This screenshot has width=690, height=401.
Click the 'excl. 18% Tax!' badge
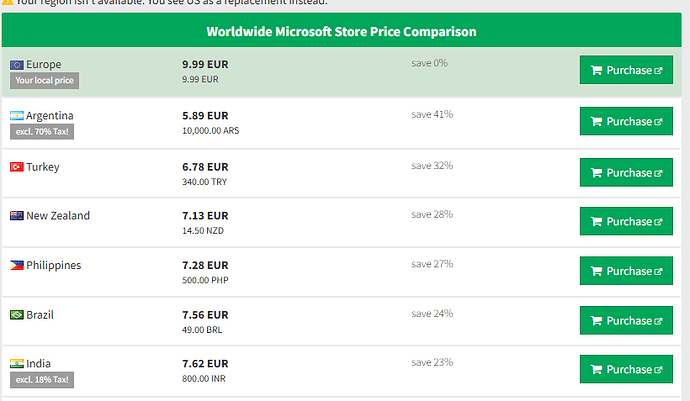click(44, 380)
